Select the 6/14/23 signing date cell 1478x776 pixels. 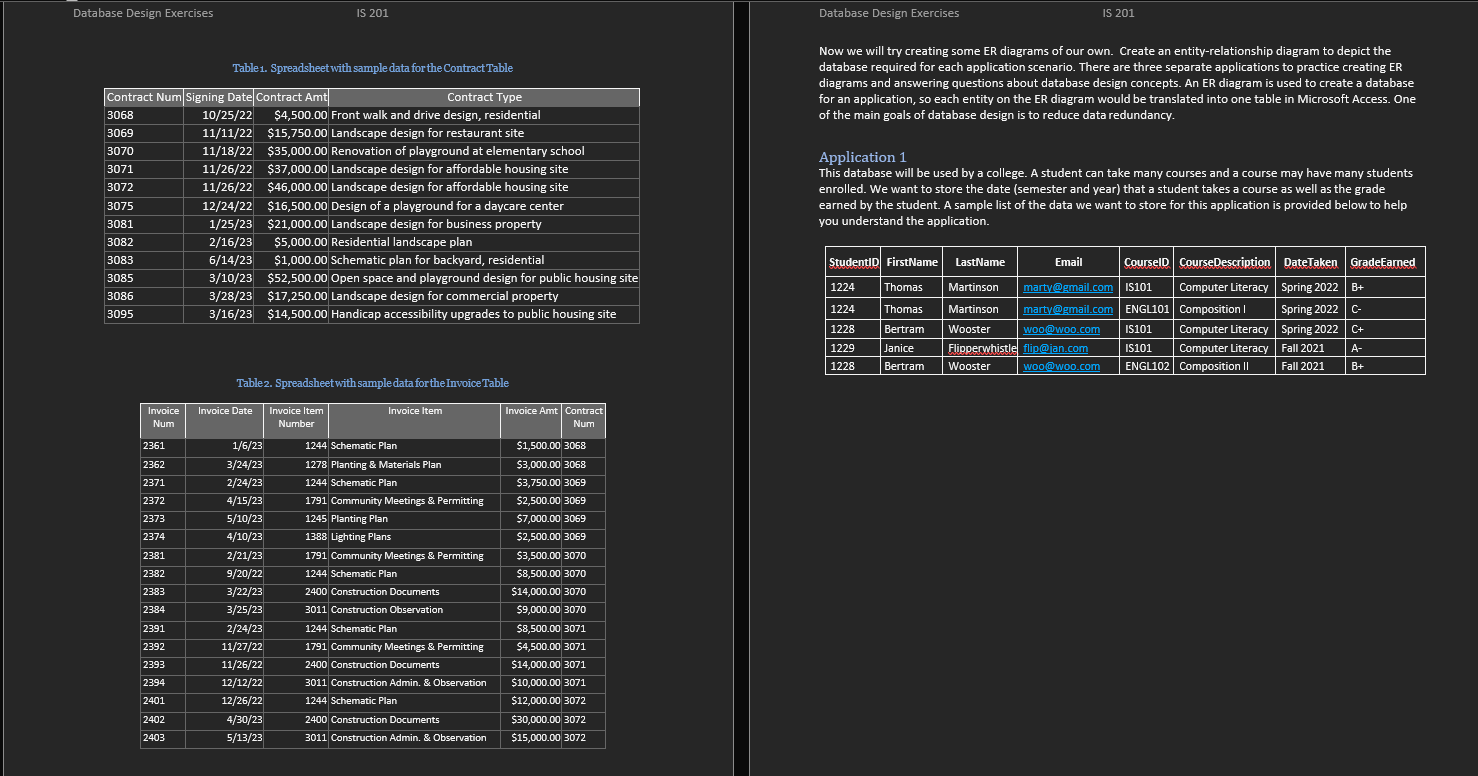pyautogui.click(x=219, y=260)
